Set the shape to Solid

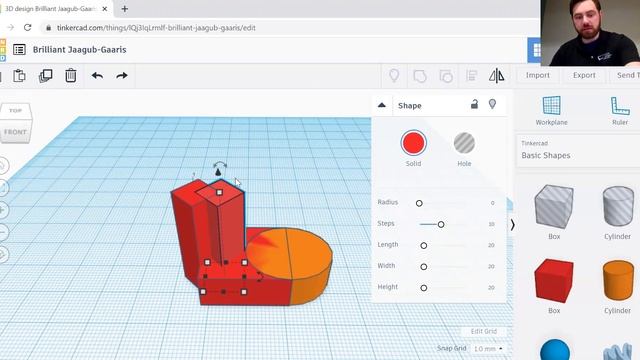click(413, 143)
